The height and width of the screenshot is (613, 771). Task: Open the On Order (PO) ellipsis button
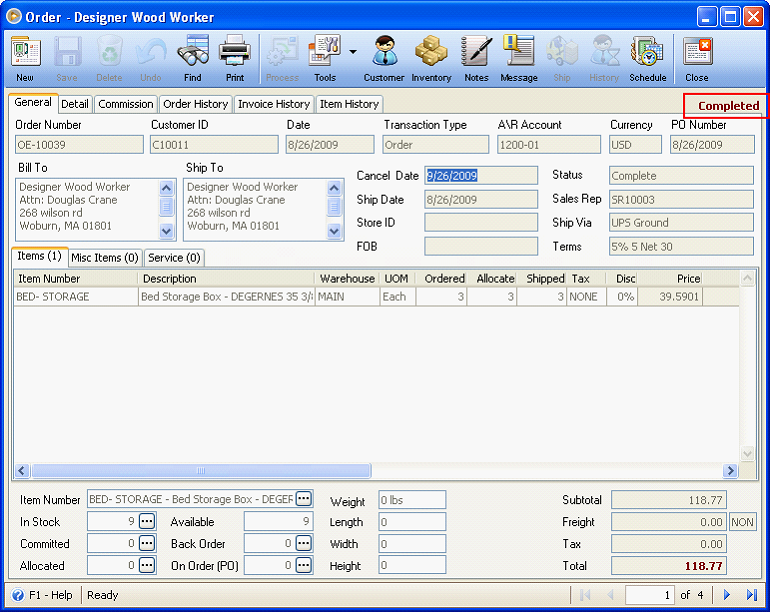pos(304,565)
